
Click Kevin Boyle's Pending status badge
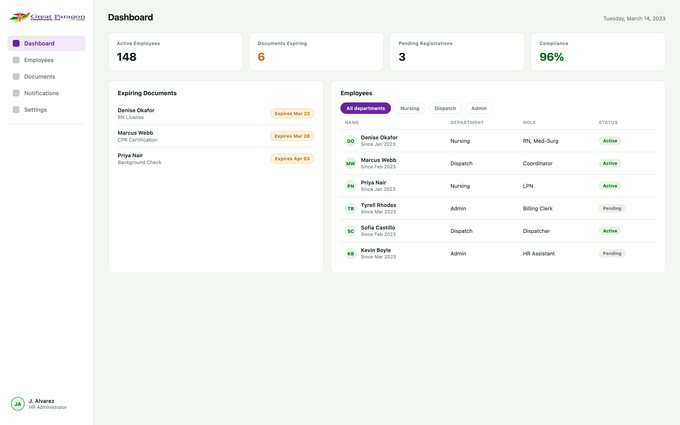[x=612, y=254]
